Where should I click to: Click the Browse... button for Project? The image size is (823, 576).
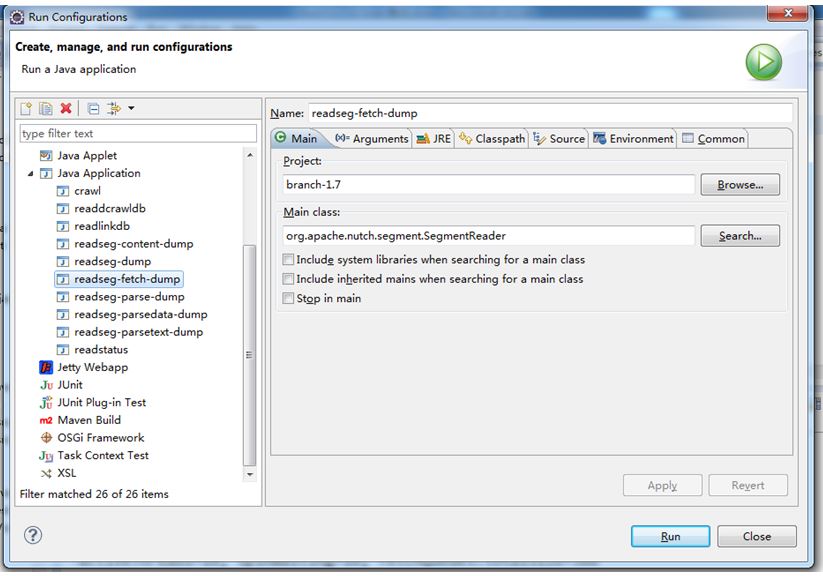click(740, 185)
